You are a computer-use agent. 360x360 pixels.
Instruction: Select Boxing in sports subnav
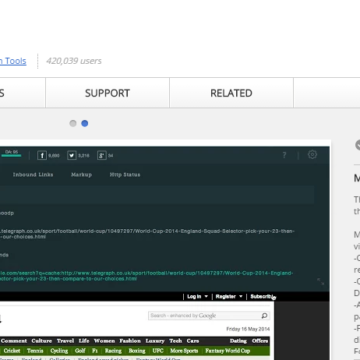pyautogui.click(x=137, y=351)
